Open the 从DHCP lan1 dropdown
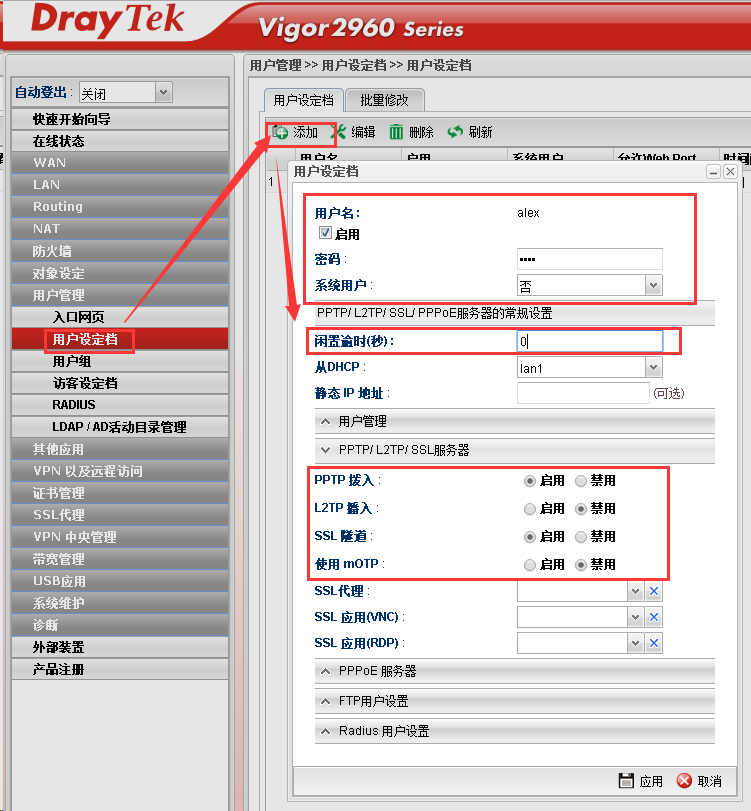This screenshot has width=751, height=811. (654, 368)
